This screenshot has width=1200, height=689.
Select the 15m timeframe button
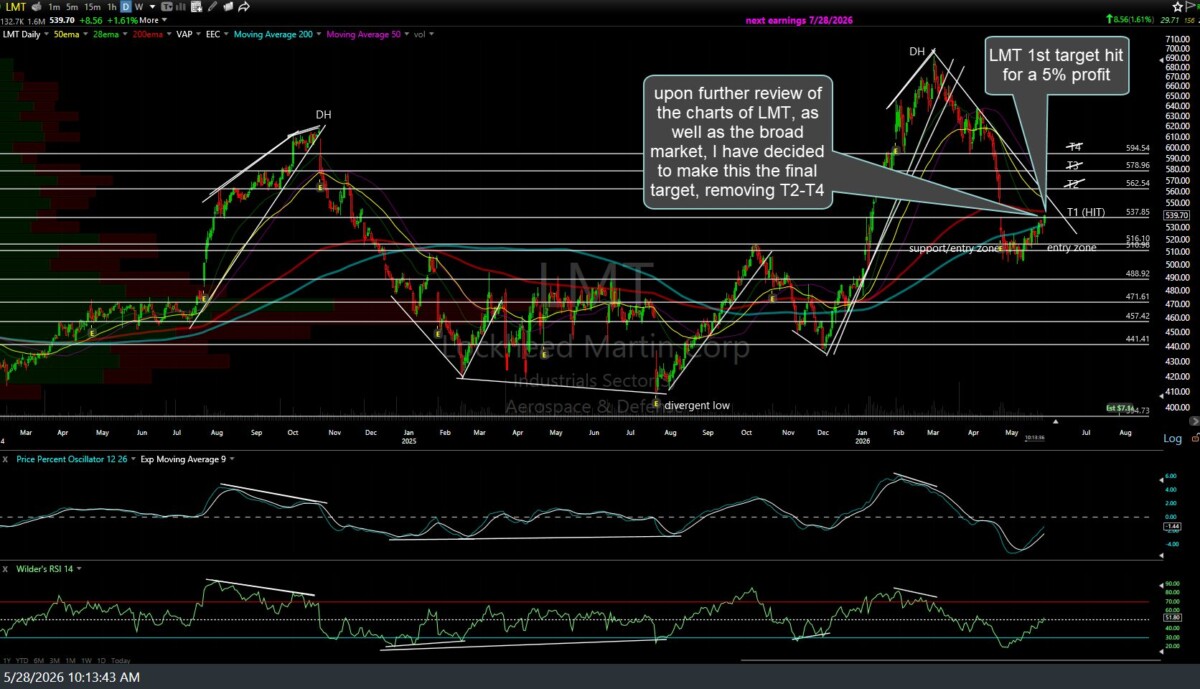pyautogui.click(x=92, y=7)
